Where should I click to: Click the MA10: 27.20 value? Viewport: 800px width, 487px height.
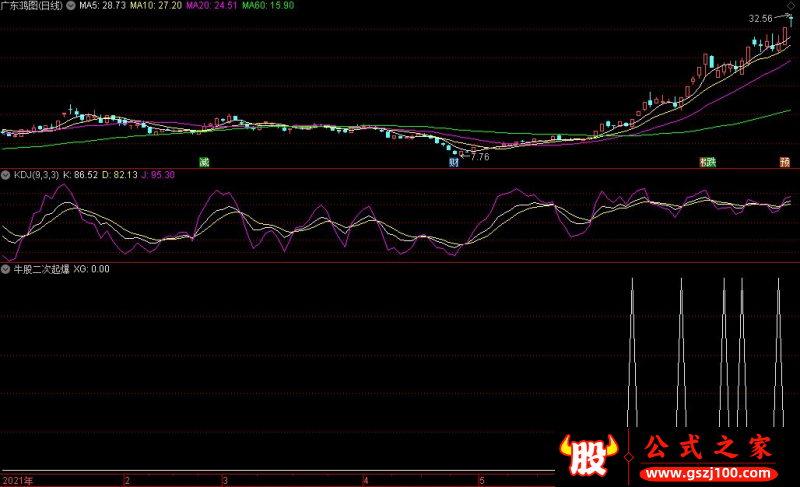click(156, 6)
